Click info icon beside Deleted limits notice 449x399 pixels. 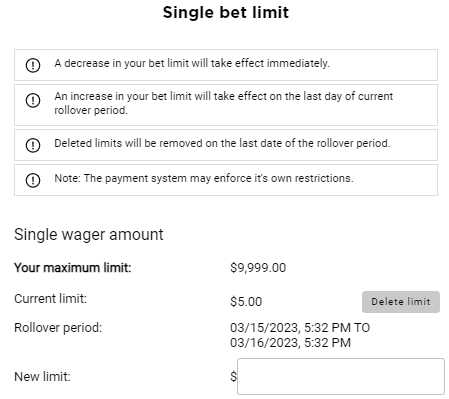(x=33, y=145)
